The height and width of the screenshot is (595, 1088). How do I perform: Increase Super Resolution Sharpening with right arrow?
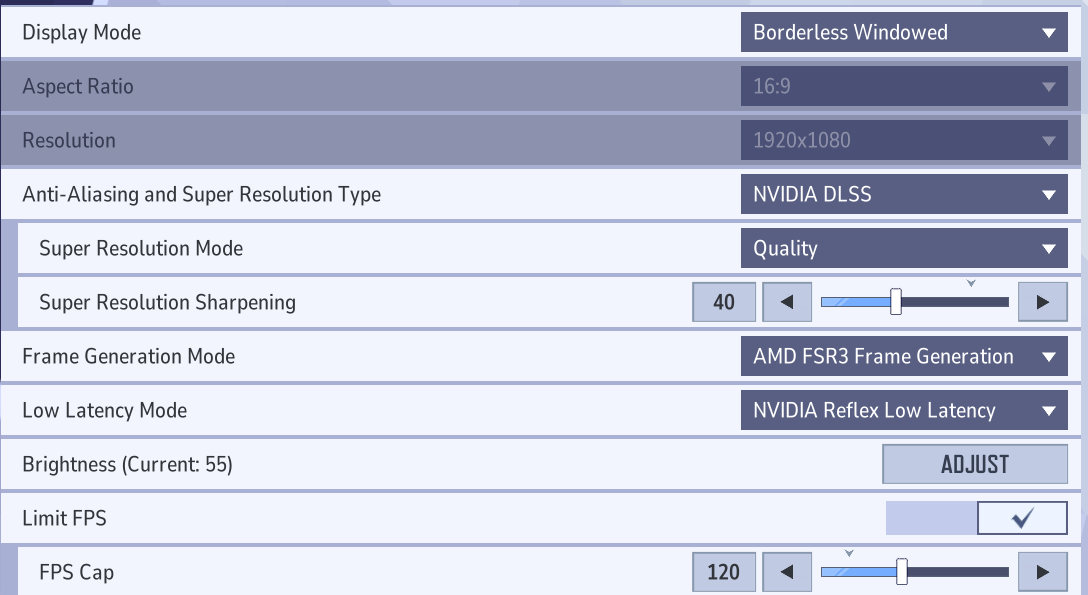(x=1042, y=302)
